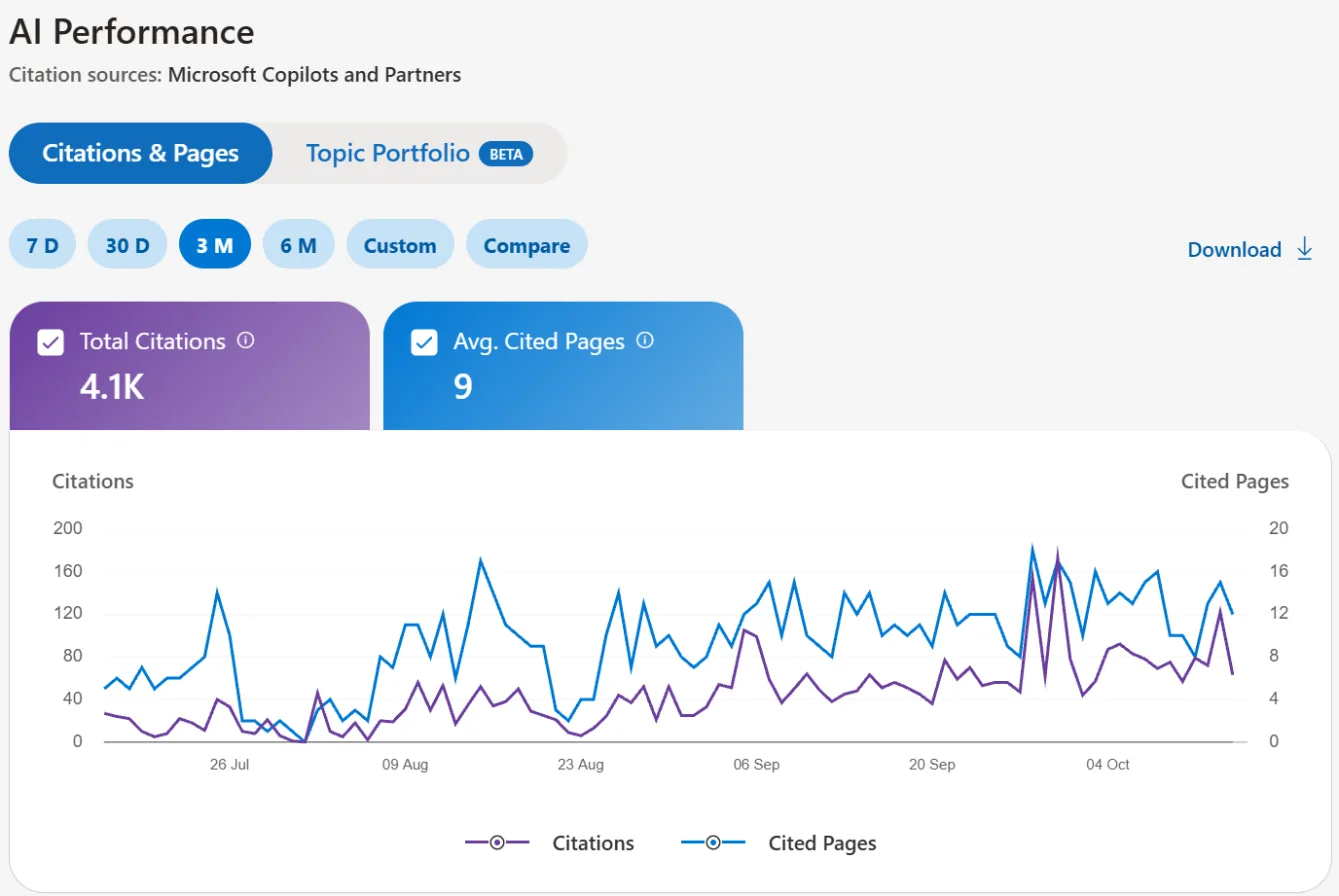Image resolution: width=1339 pixels, height=896 pixels.
Task: Click Microsoft Copilots and Partners text
Action: [315, 75]
